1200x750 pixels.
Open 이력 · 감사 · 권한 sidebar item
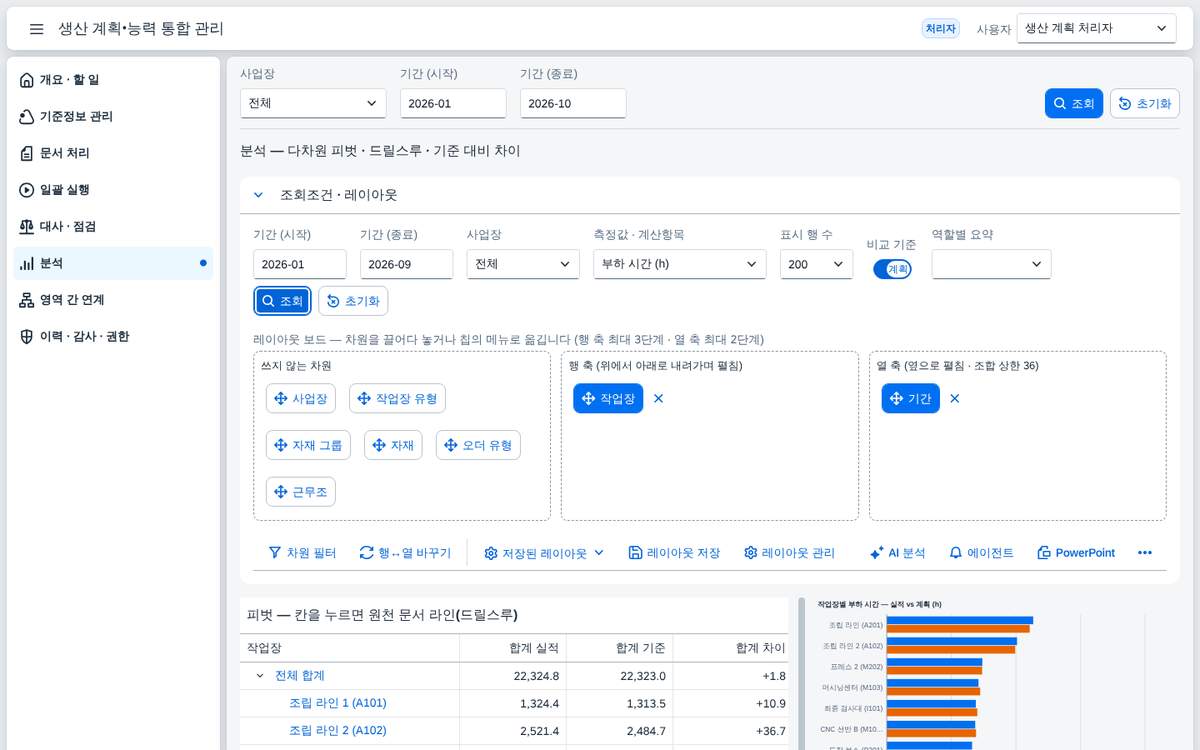coord(113,337)
